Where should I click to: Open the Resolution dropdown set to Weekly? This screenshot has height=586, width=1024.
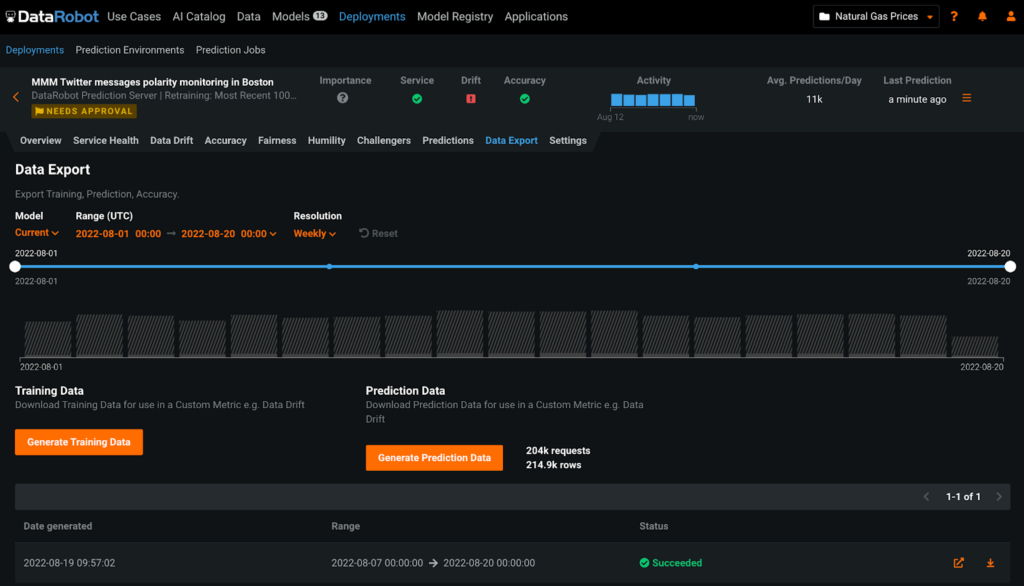pos(314,232)
